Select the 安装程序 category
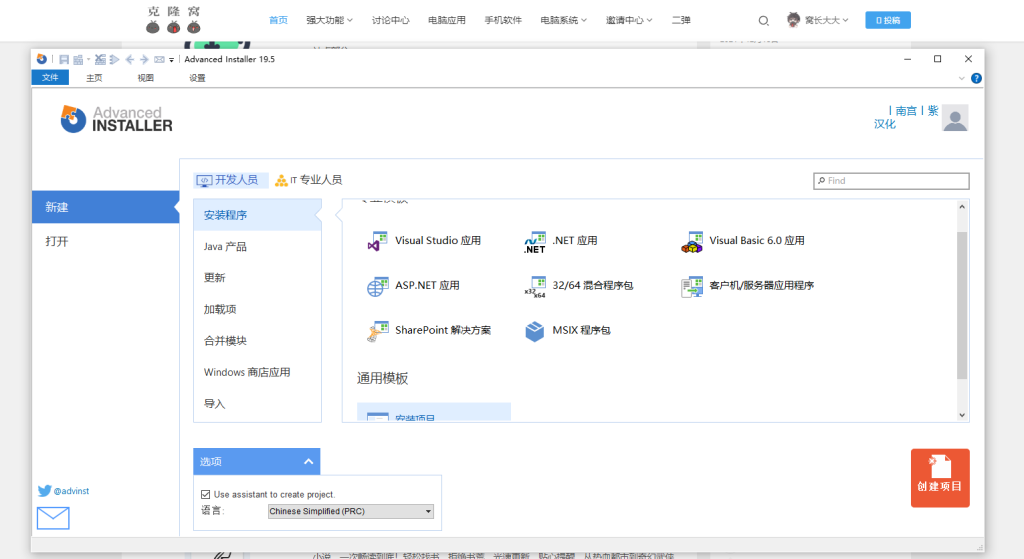Viewport: 1024px width, 559px height. pyautogui.click(x=257, y=216)
